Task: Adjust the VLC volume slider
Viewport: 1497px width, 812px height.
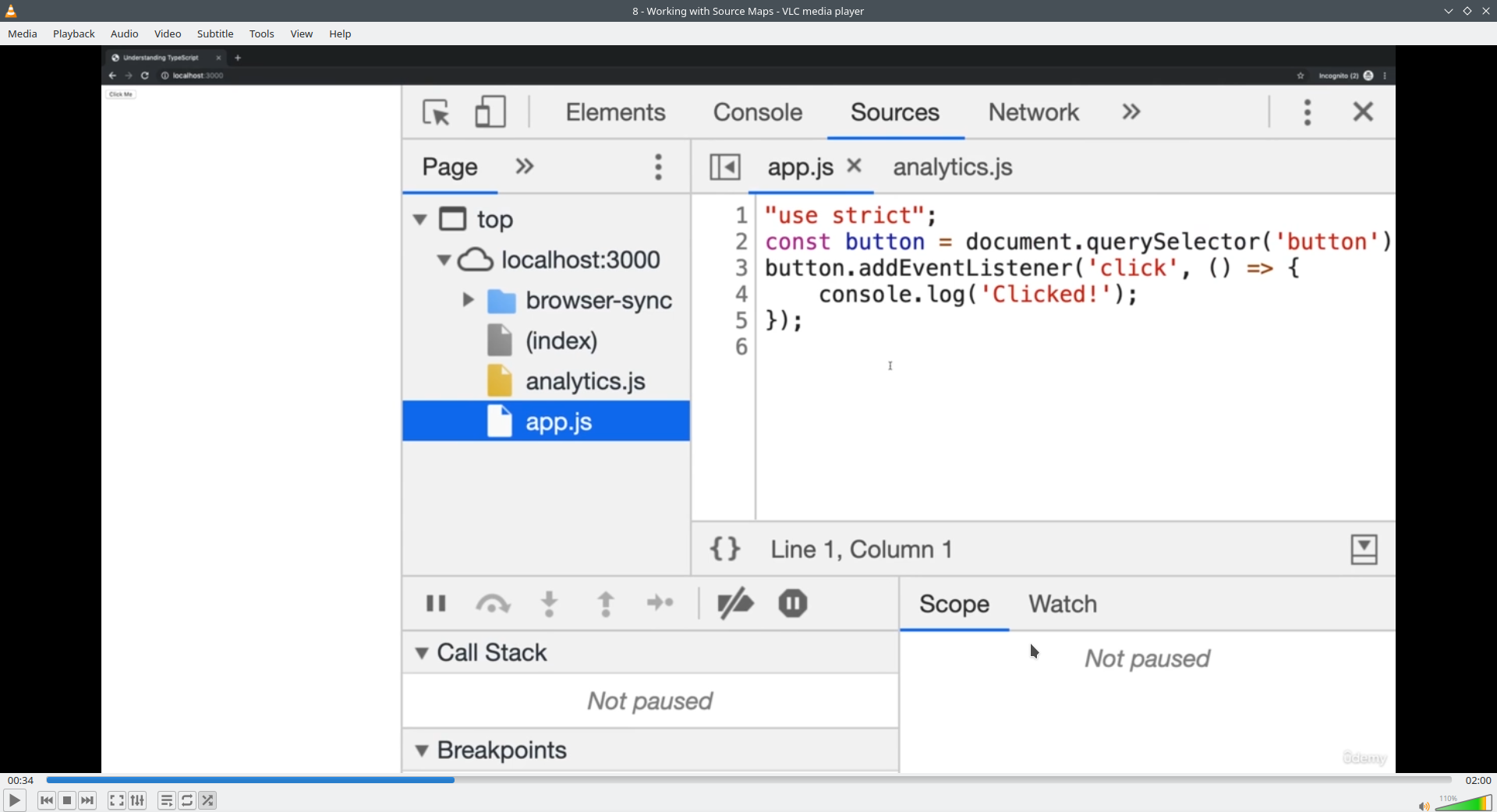Action: (x=1463, y=803)
